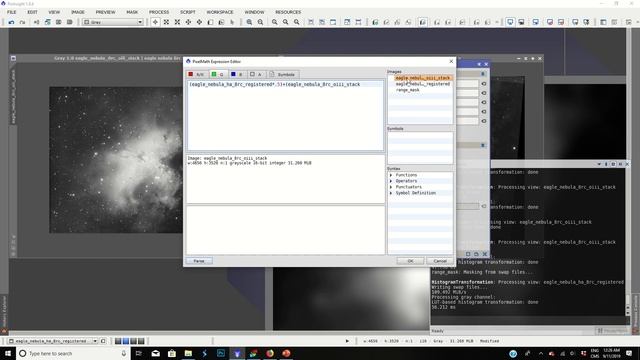The image size is (640, 360).
Task: Expand the Functions syntax group
Action: coord(391,175)
